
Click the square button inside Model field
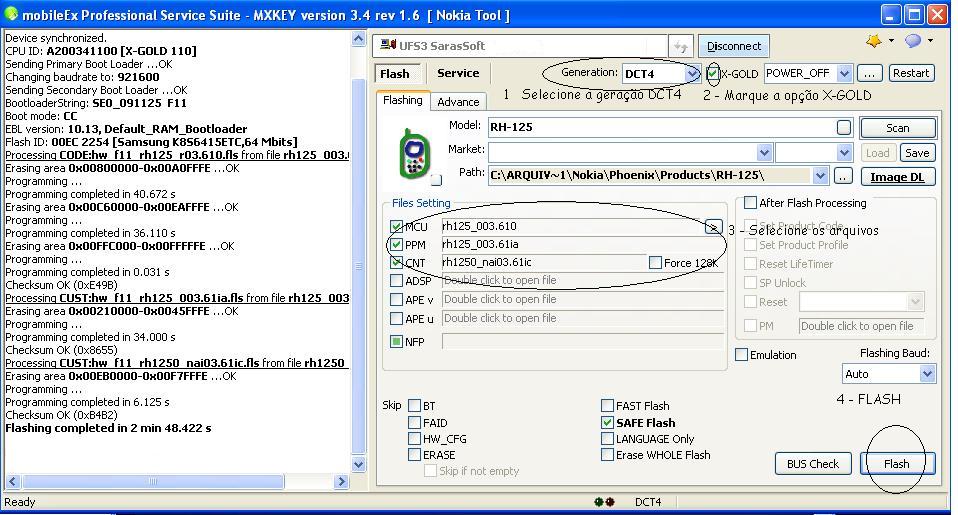[844, 127]
